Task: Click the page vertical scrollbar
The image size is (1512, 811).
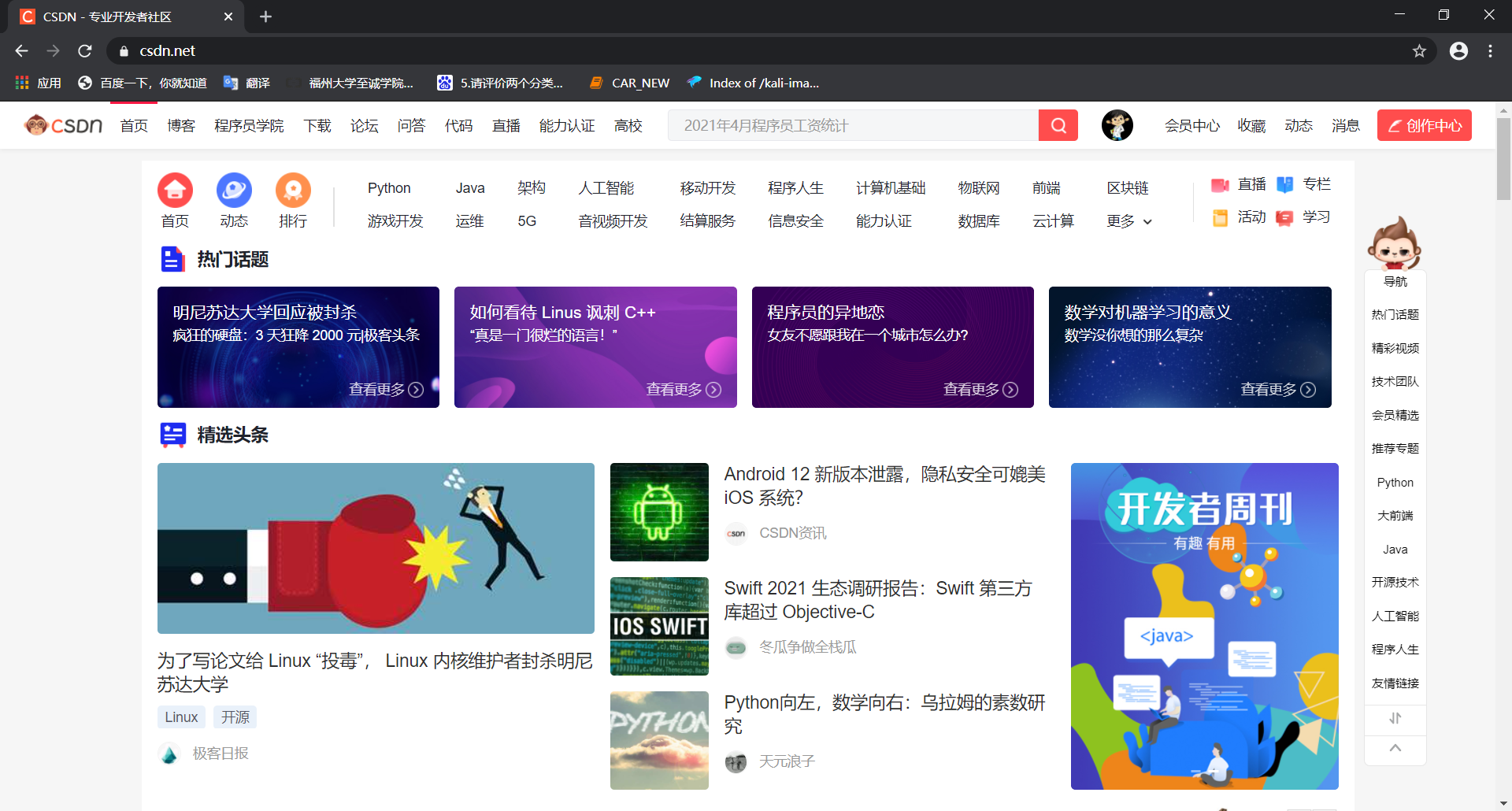Action: point(1503,159)
